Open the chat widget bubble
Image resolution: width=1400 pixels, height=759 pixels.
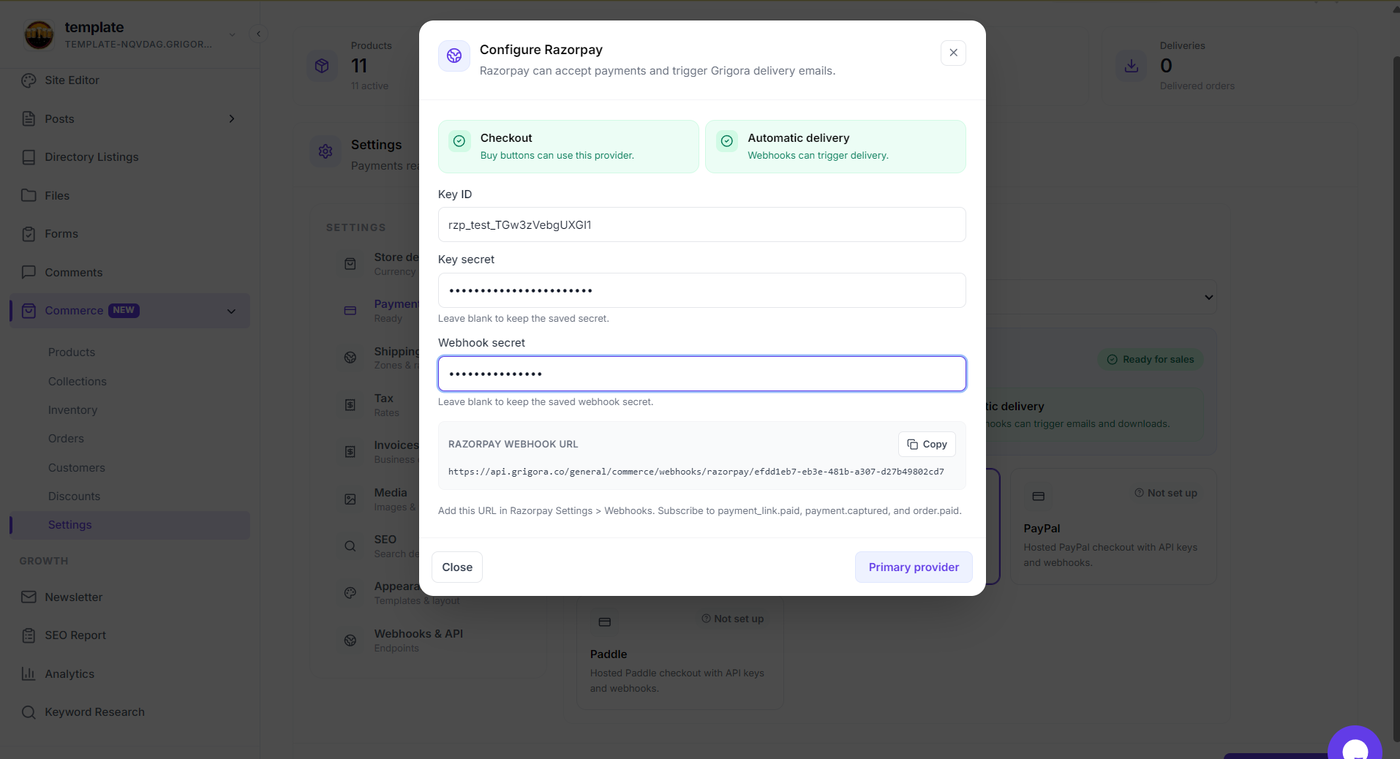[x=1355, y=742]
